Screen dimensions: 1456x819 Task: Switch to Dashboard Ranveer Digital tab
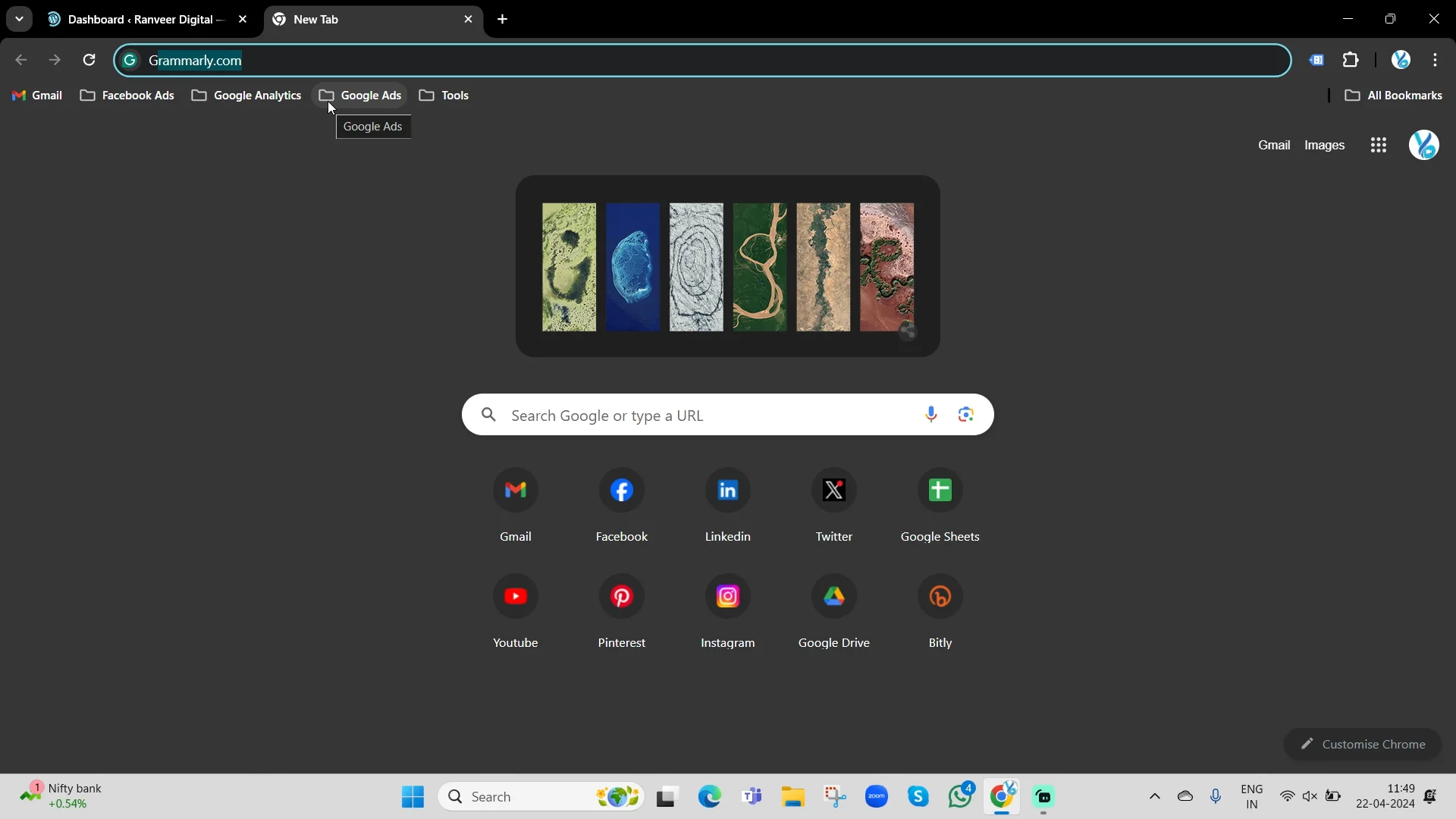(140, 20)
